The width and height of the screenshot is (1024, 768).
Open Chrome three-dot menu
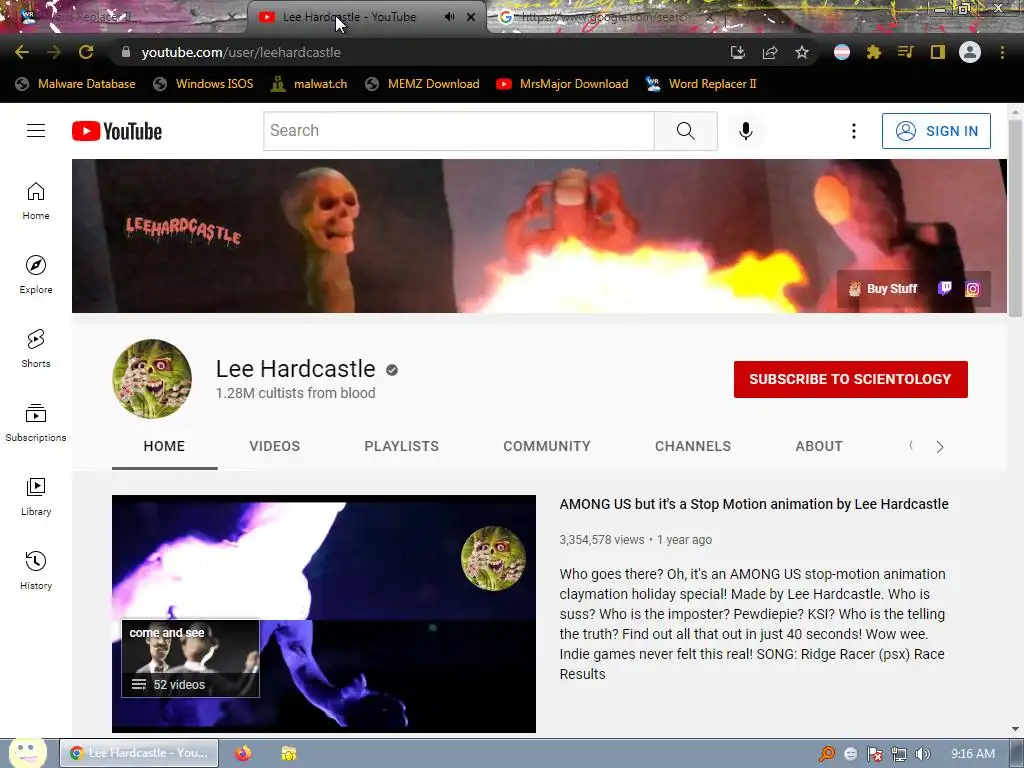click(1002, 52)
